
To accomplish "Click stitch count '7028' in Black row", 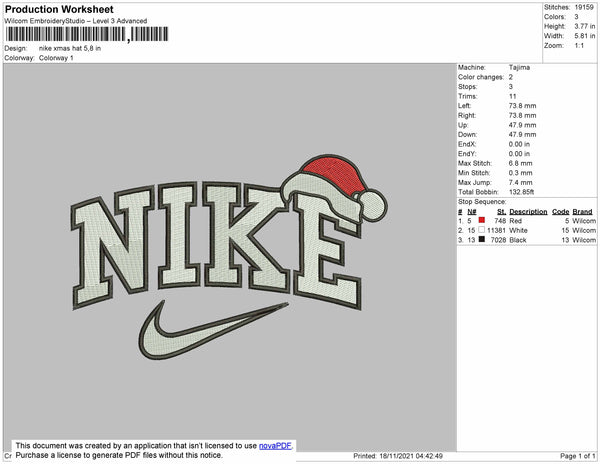I will click(x=498, y=240).
